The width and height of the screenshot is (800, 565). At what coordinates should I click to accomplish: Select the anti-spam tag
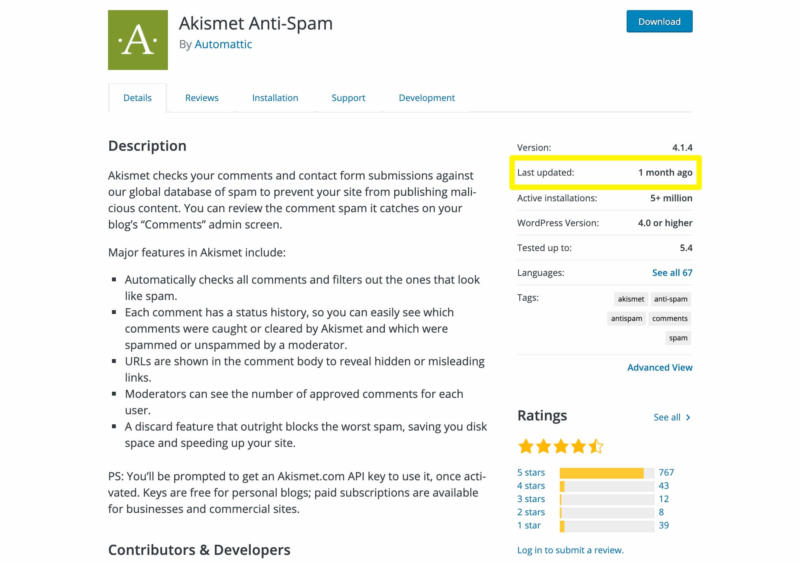pyautogui.click(x=670, y=299)
